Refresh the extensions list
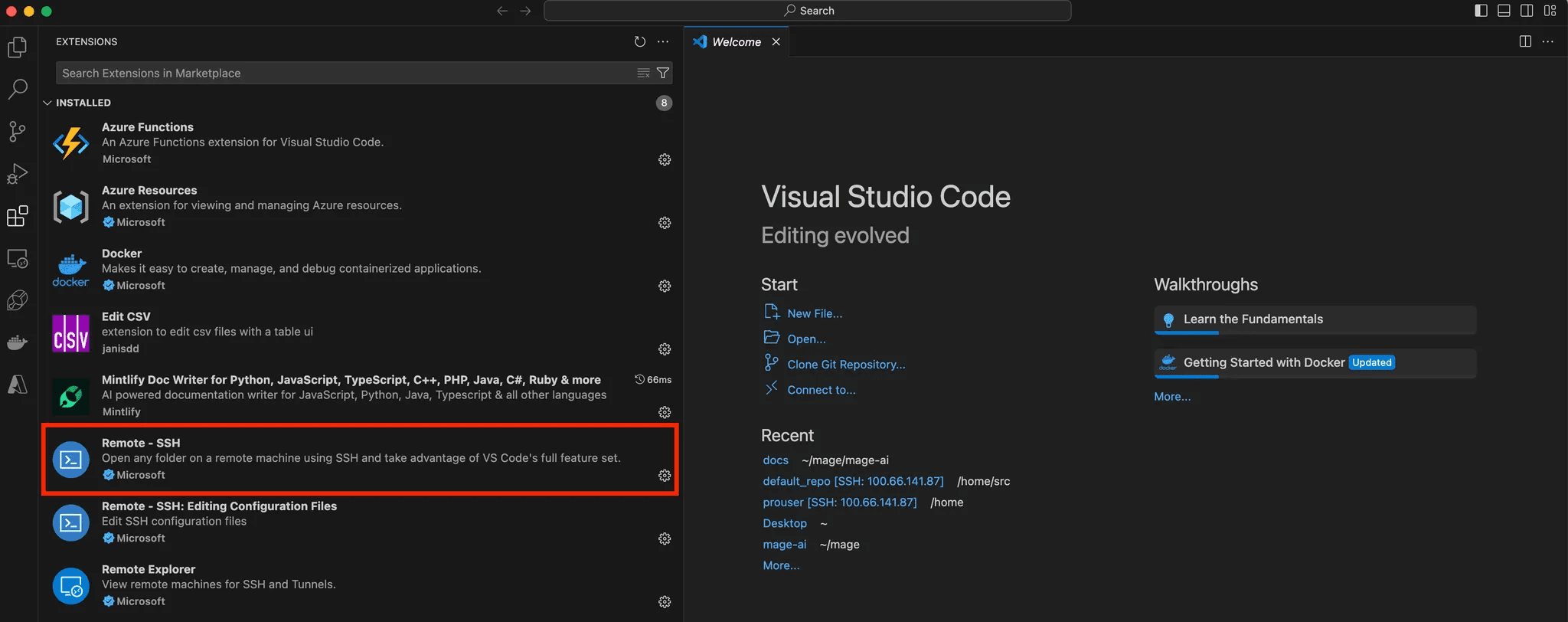Image resolution: width=1568 pixels, height=622 pixels. pos(640,42)
